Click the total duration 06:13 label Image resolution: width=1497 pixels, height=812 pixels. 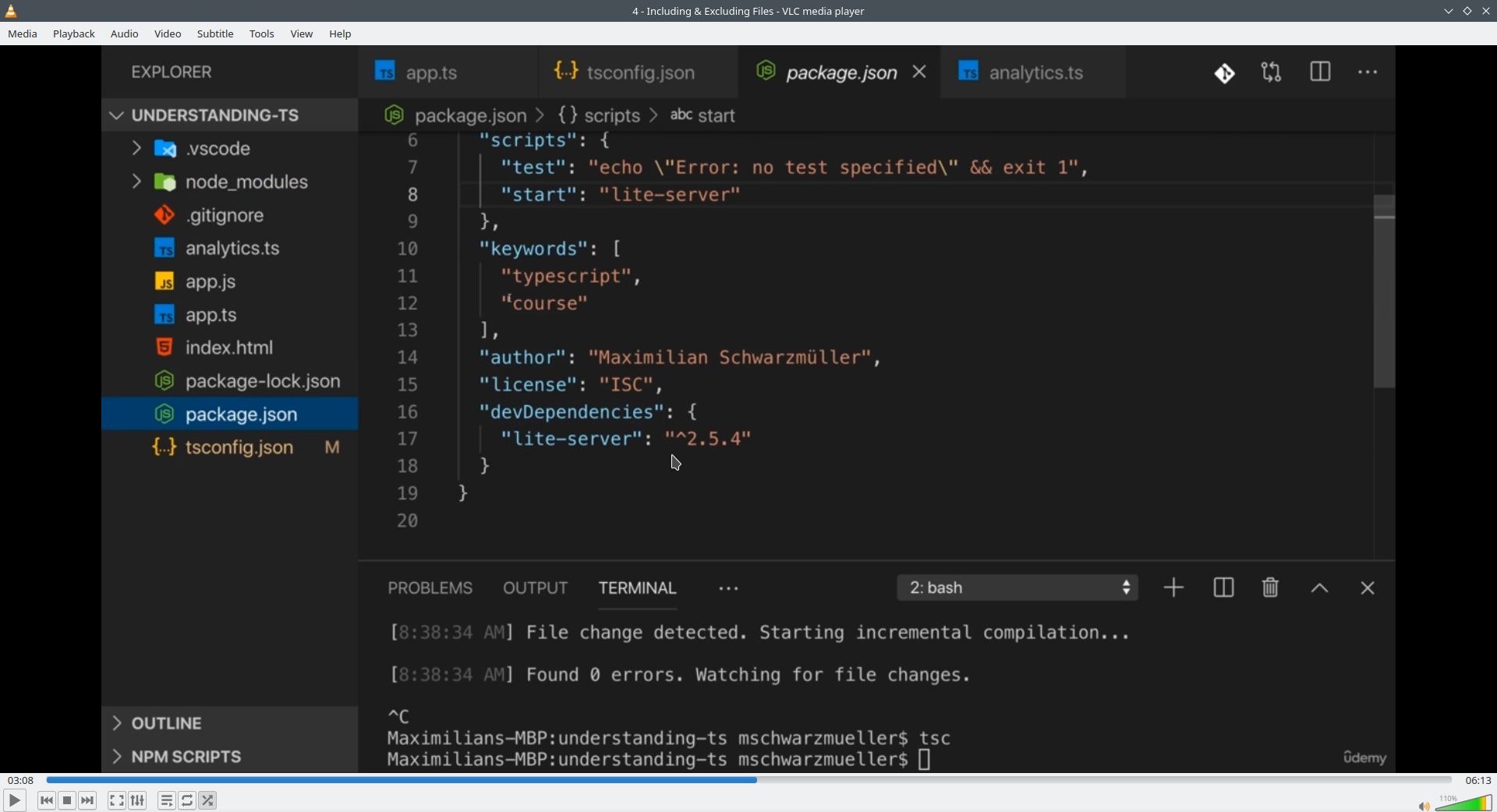(x=1478, y=780)
